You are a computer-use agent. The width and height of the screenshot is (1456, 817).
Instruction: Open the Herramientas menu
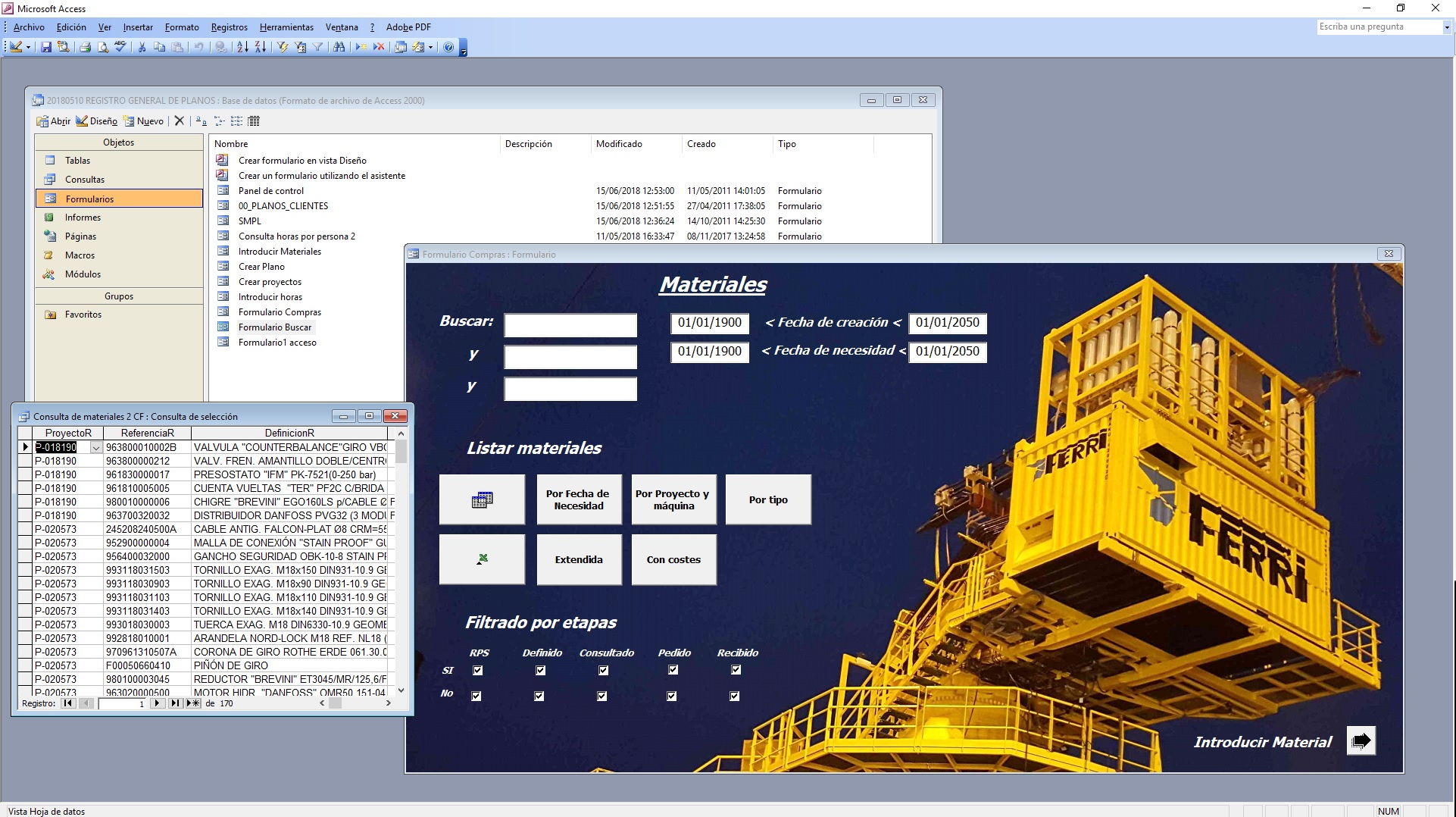tap(286, 27)
